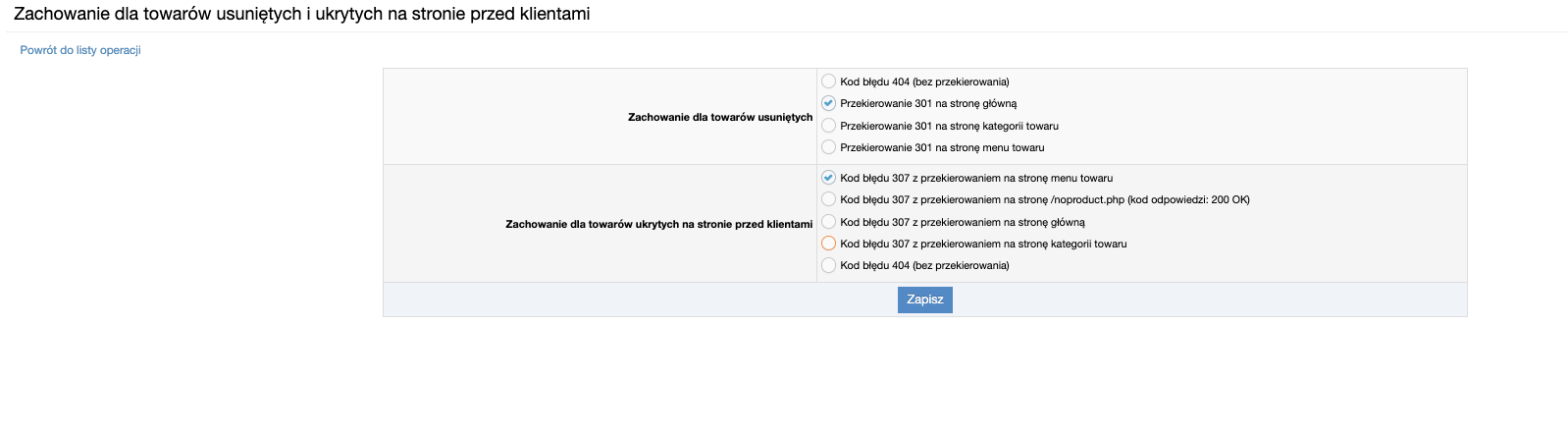
Task: Select 307 redirect to home page radio
Action: 829,222
